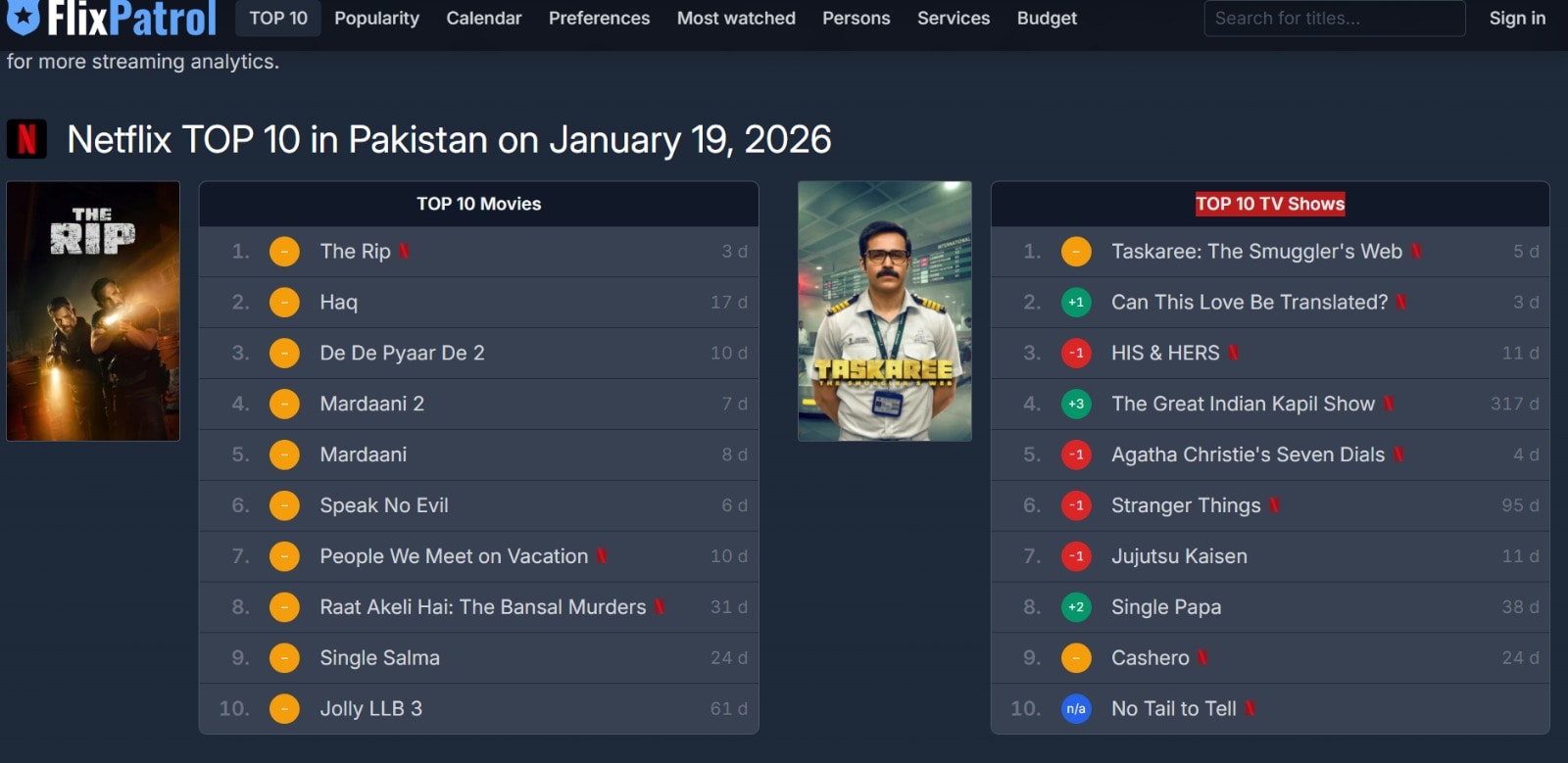1568x763 pixels.
Task: Click the +1 green badge for Can This Love Be Translated?
Action: [1076, 303]
